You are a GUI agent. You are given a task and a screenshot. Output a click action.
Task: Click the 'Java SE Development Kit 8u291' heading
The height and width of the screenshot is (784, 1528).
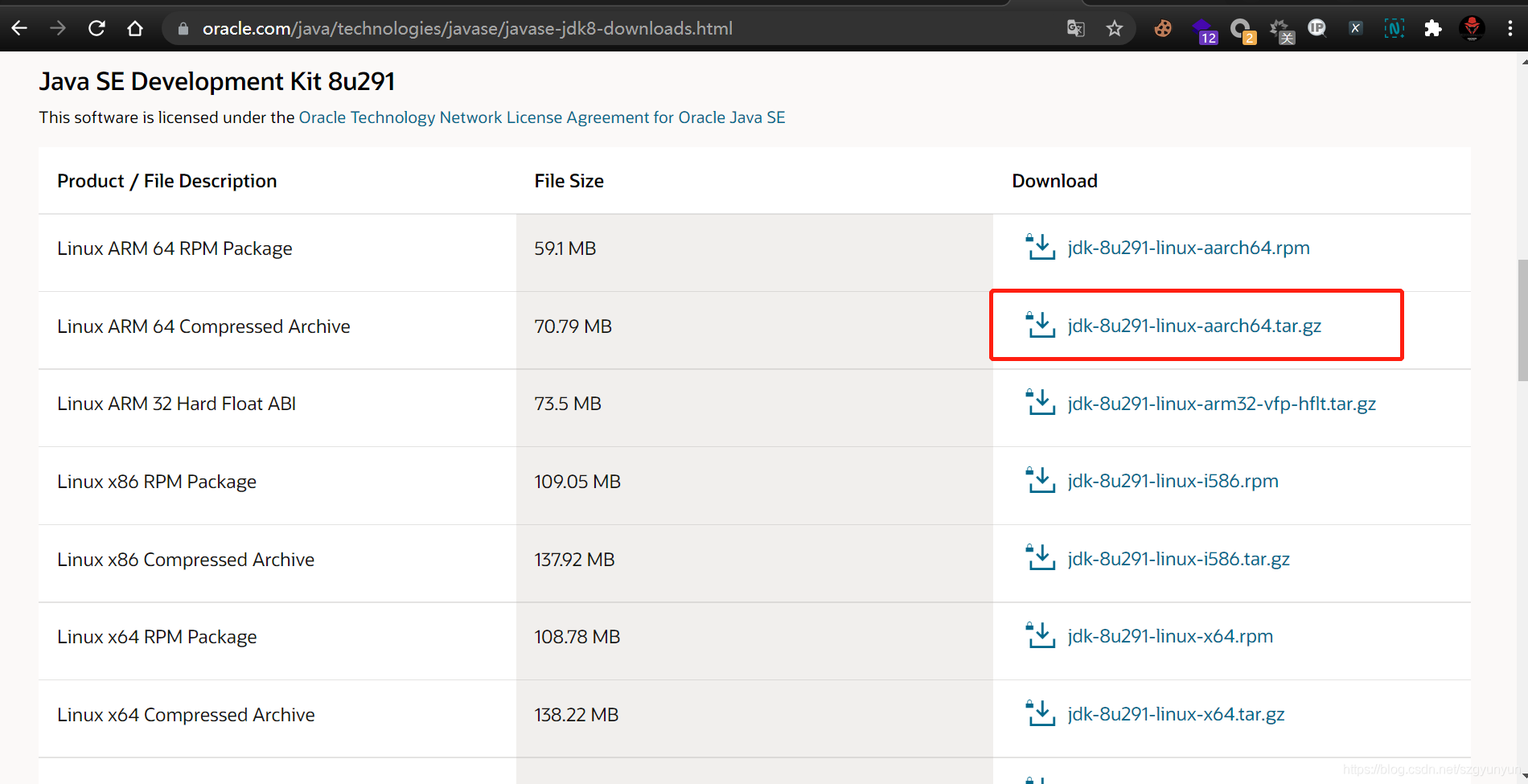pyautogui.click(x=217, y=81)
